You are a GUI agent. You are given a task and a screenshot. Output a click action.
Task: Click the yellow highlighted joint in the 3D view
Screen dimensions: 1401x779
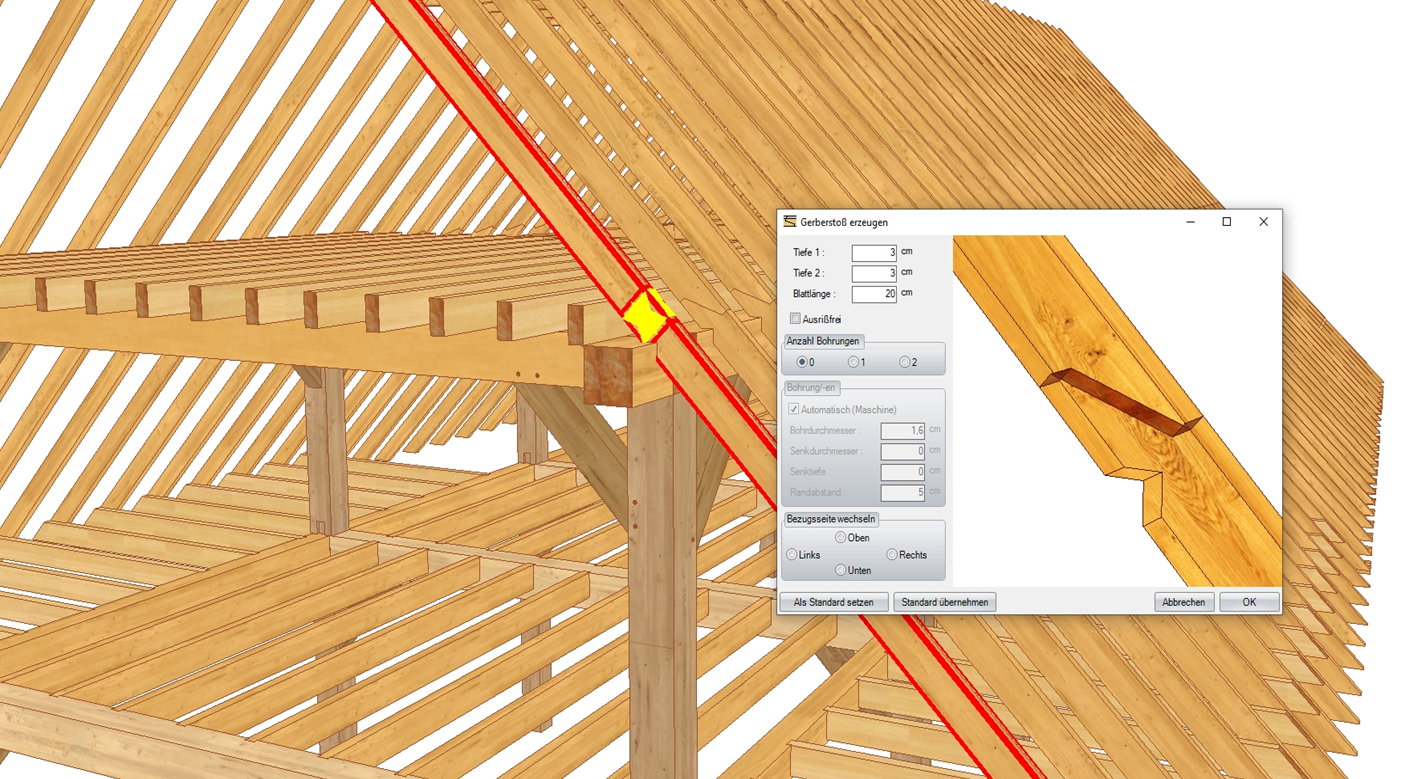(647, 316)
